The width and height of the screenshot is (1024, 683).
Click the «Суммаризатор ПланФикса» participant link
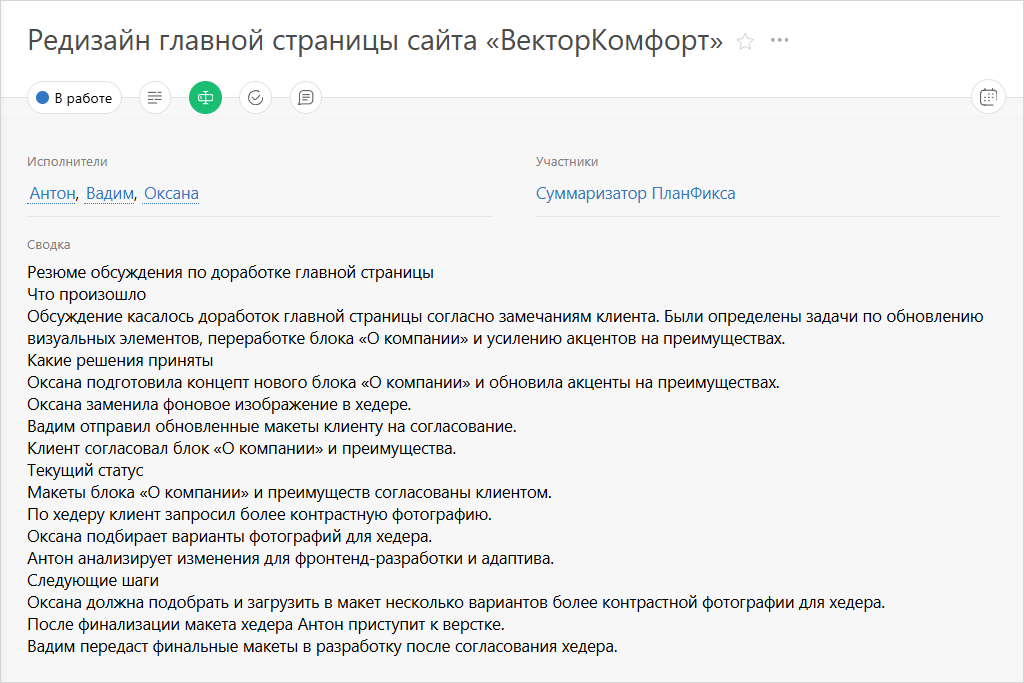[x=634, y=193]
